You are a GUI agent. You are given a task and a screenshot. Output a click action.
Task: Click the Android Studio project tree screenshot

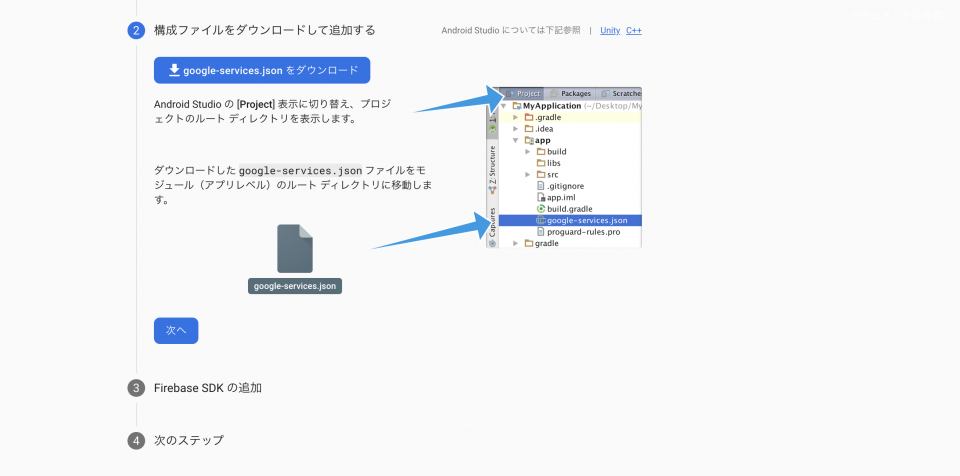click(564, 167)
